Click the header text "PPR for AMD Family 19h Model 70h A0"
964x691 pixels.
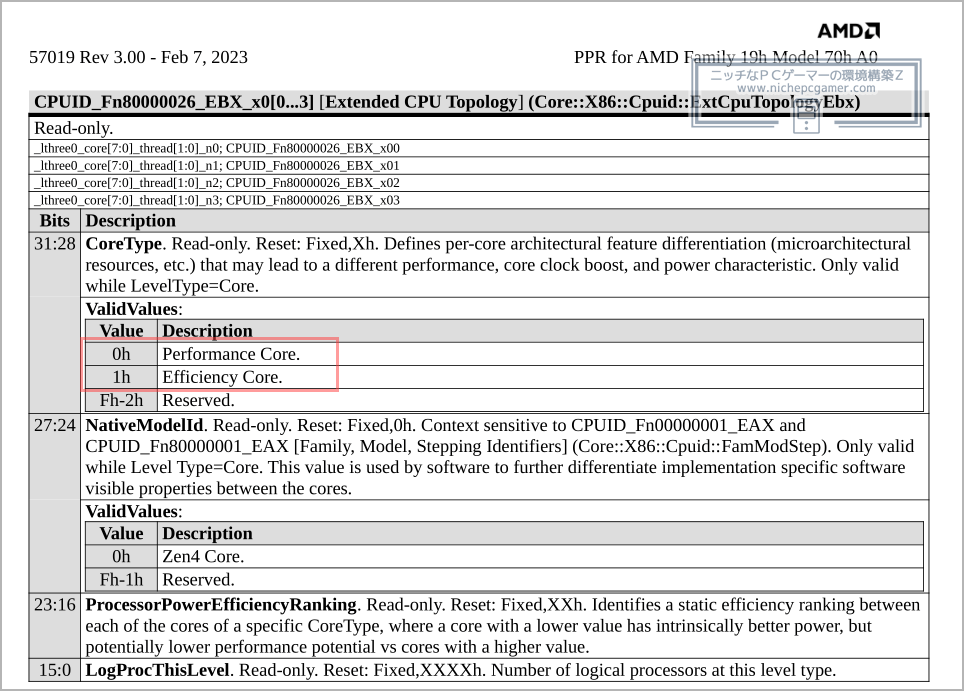coord(725,57)
